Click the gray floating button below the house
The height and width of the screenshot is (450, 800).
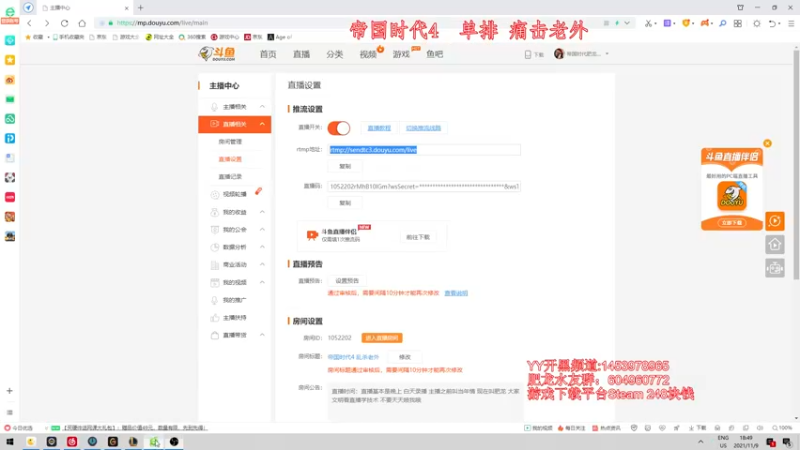point(774,268)
